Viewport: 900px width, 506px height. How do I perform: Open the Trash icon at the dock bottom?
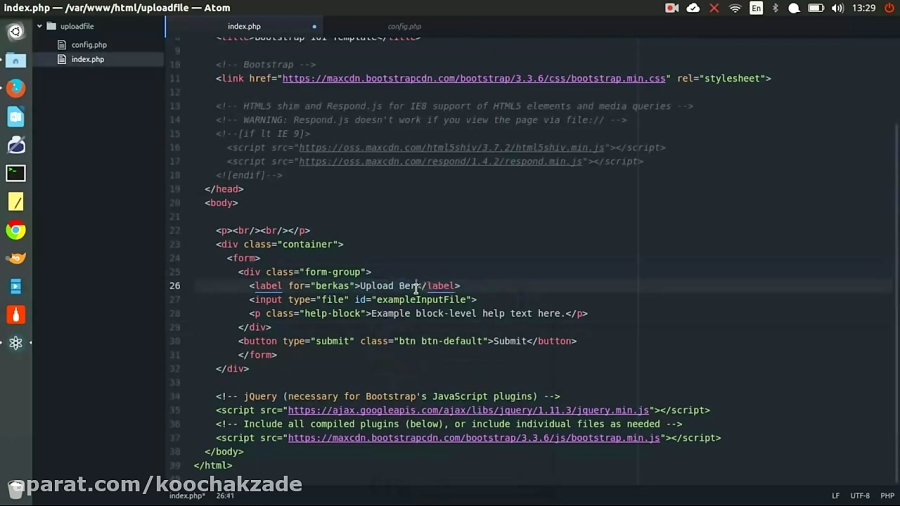(15, 489)
